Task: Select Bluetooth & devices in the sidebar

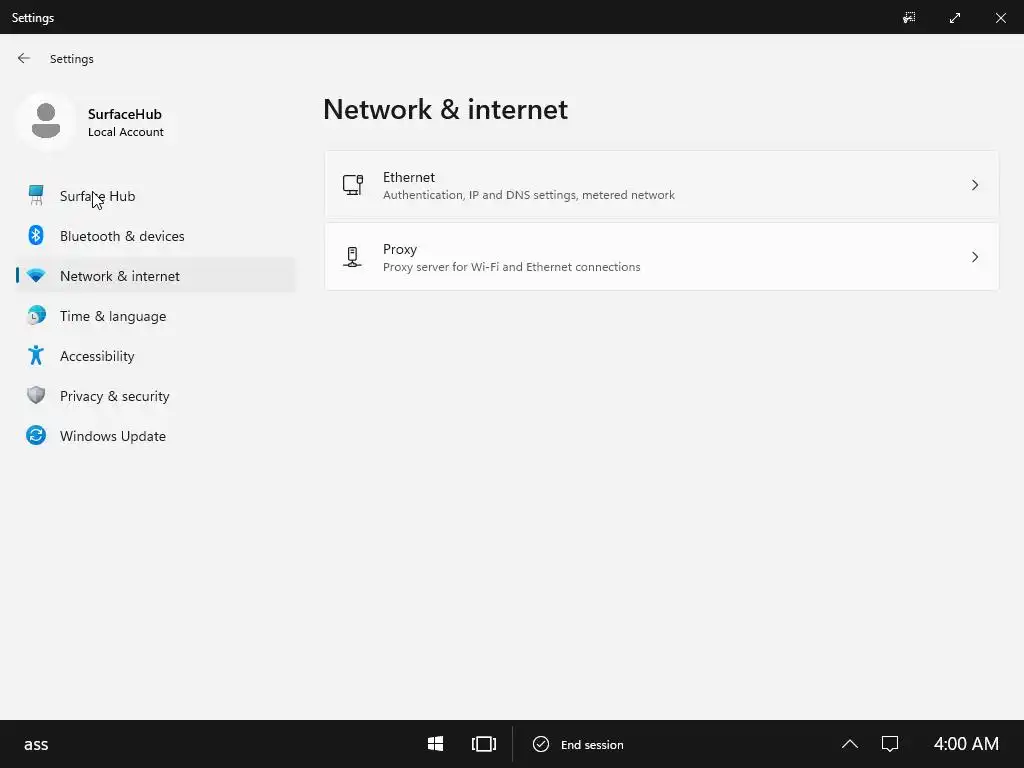Action: coord(156,236)
